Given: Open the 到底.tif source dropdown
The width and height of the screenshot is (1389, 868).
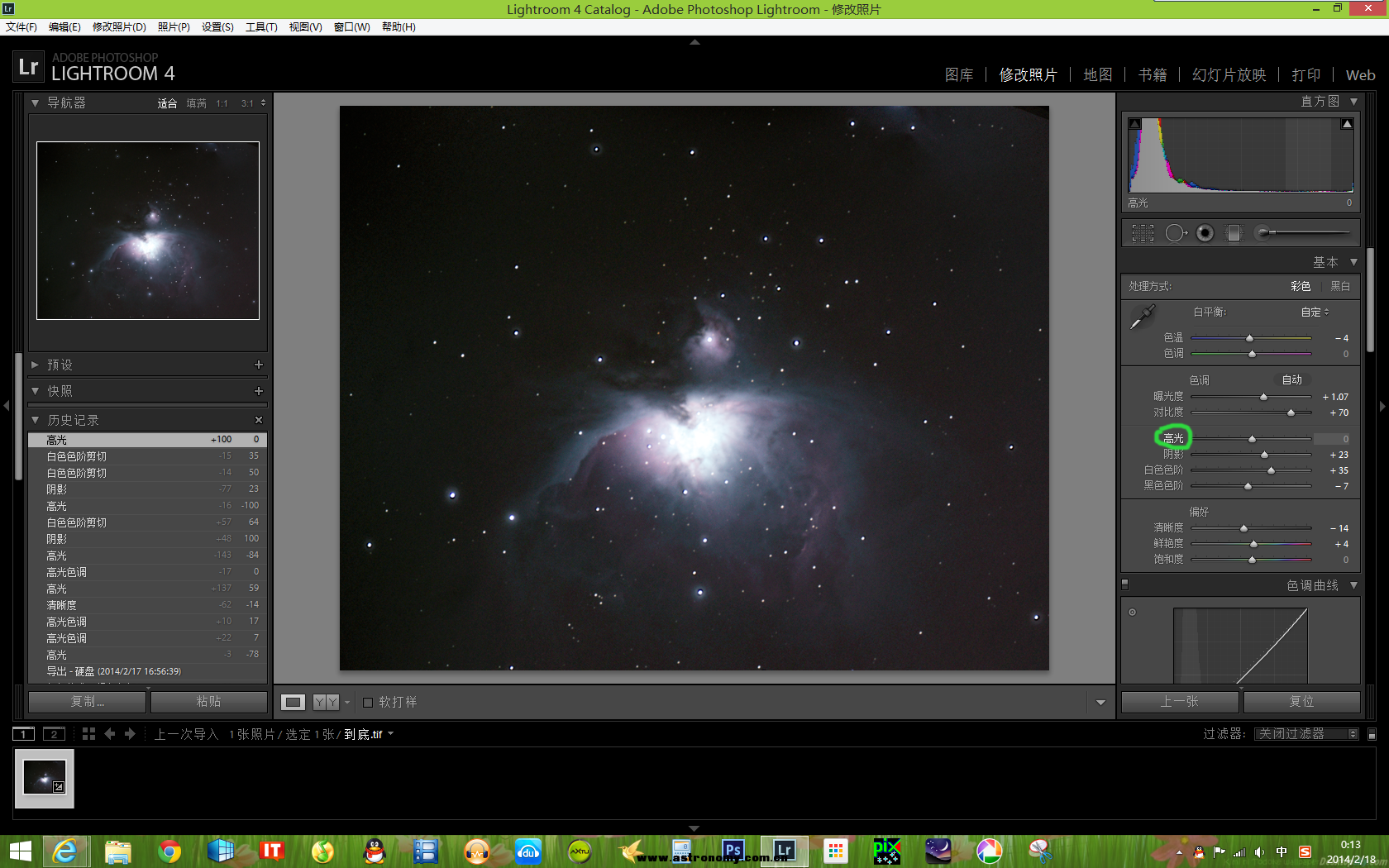Looking at the screenshot, I should (x=369, y=734).
